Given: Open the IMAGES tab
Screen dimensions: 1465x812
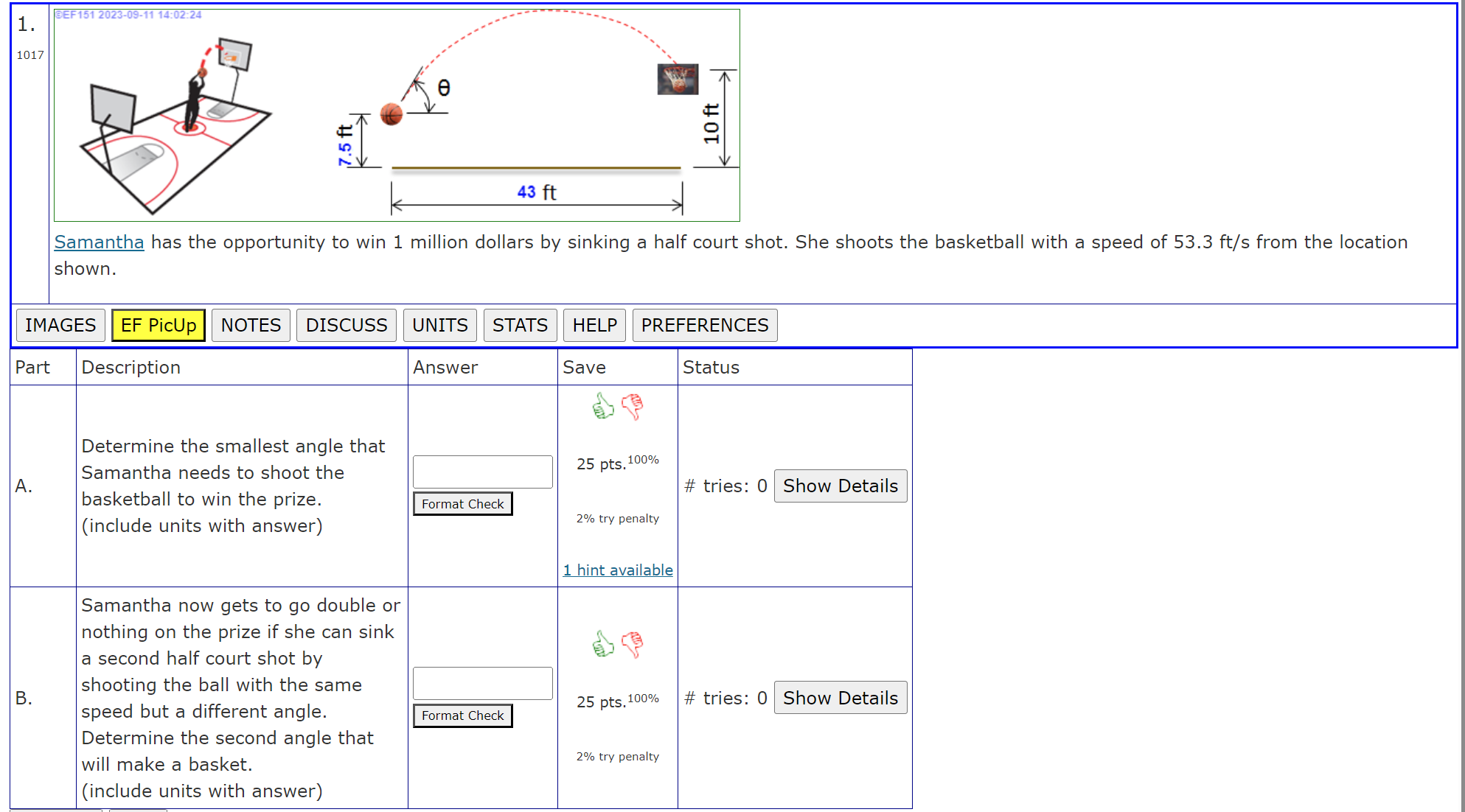Looking at the screenshot, I should tap(60, 325).
